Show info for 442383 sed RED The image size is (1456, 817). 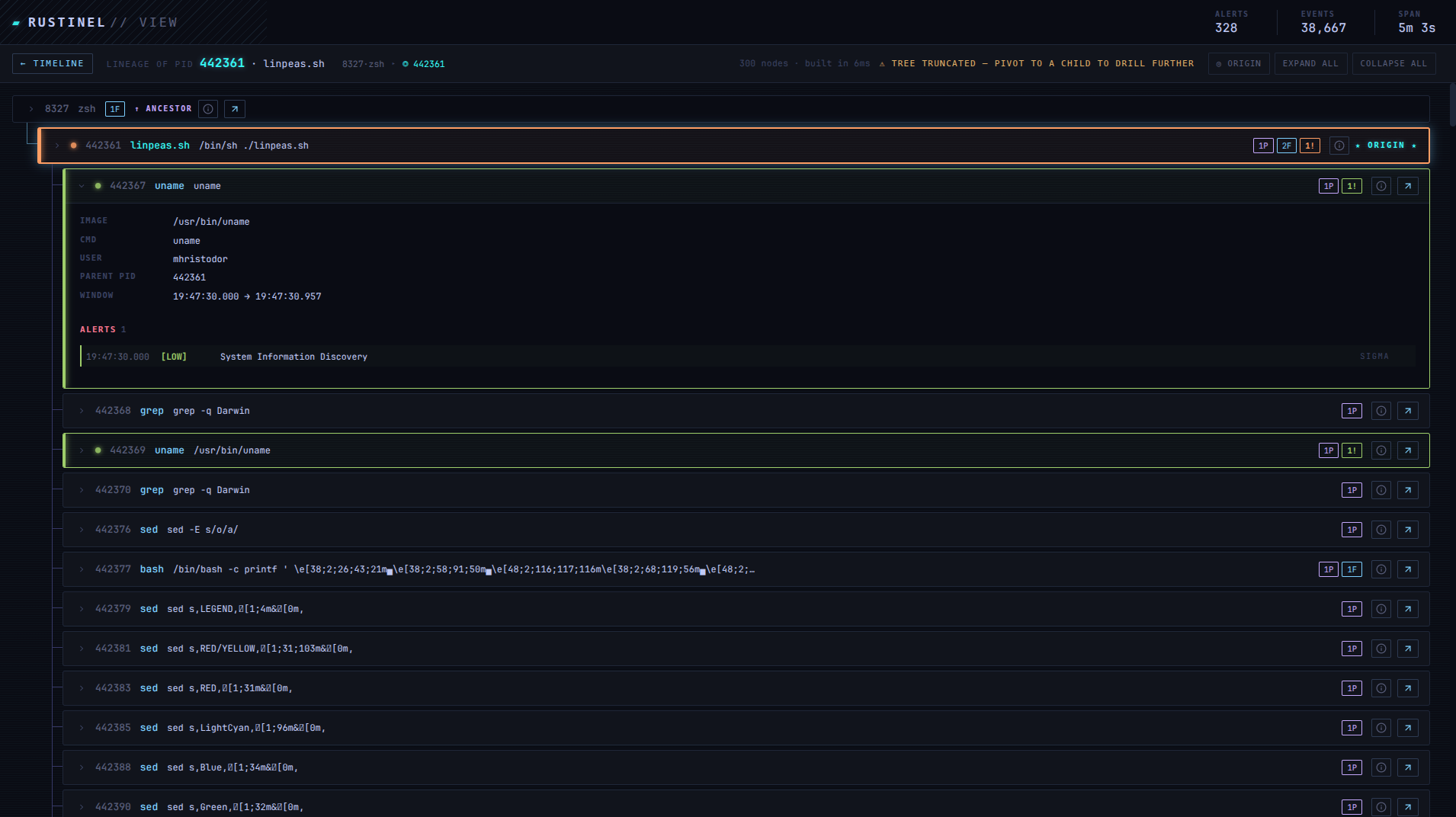(x=1381, y=688)
